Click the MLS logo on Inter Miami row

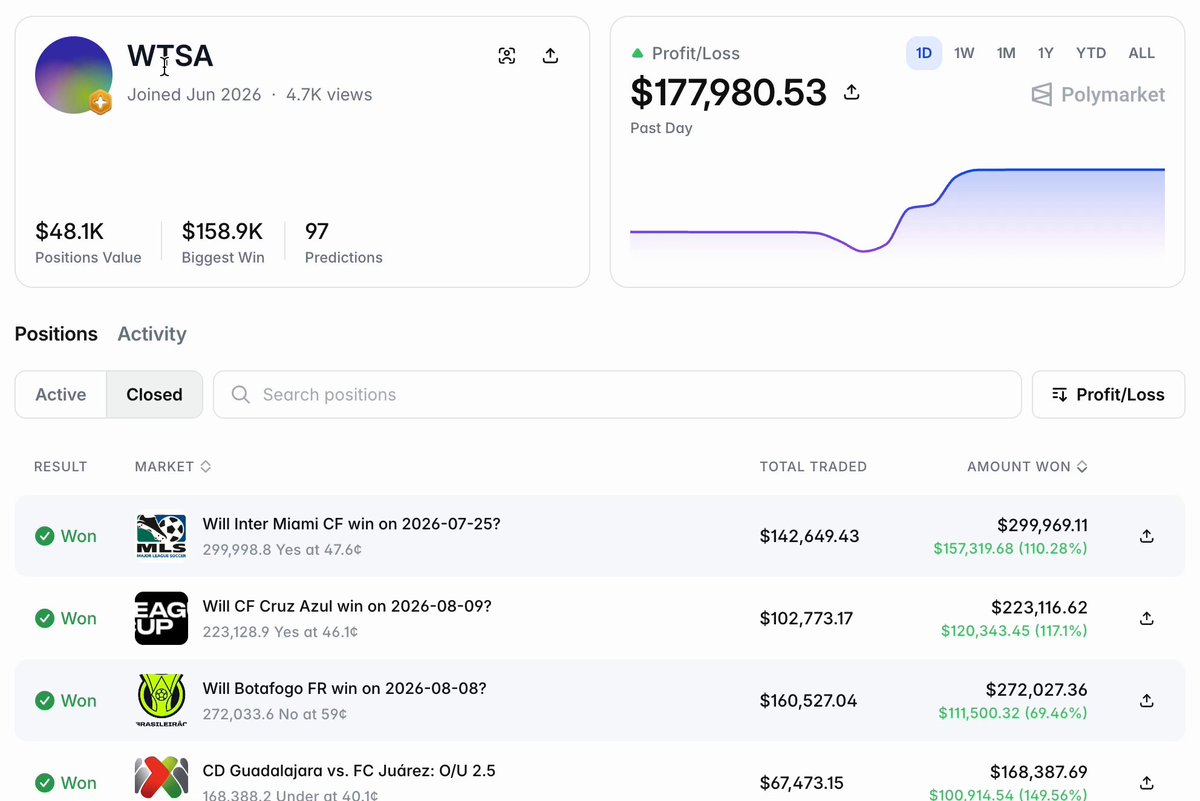161,536
